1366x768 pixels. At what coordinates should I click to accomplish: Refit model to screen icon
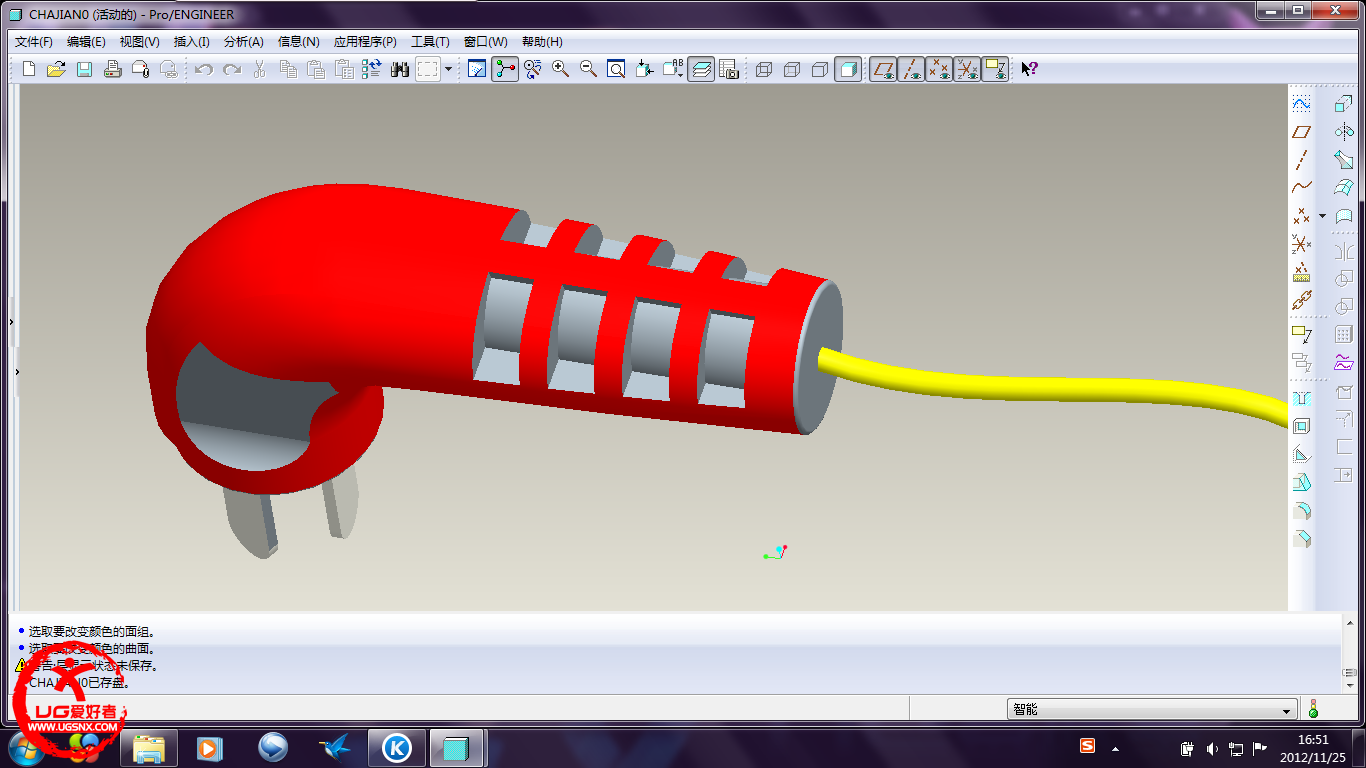tap(616, 69)
